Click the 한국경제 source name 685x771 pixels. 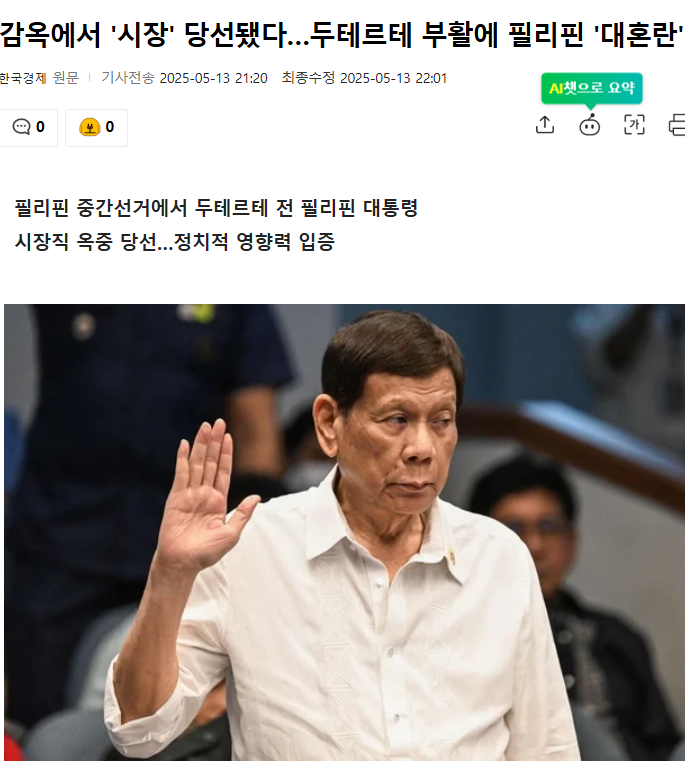[x=23, y=78]
